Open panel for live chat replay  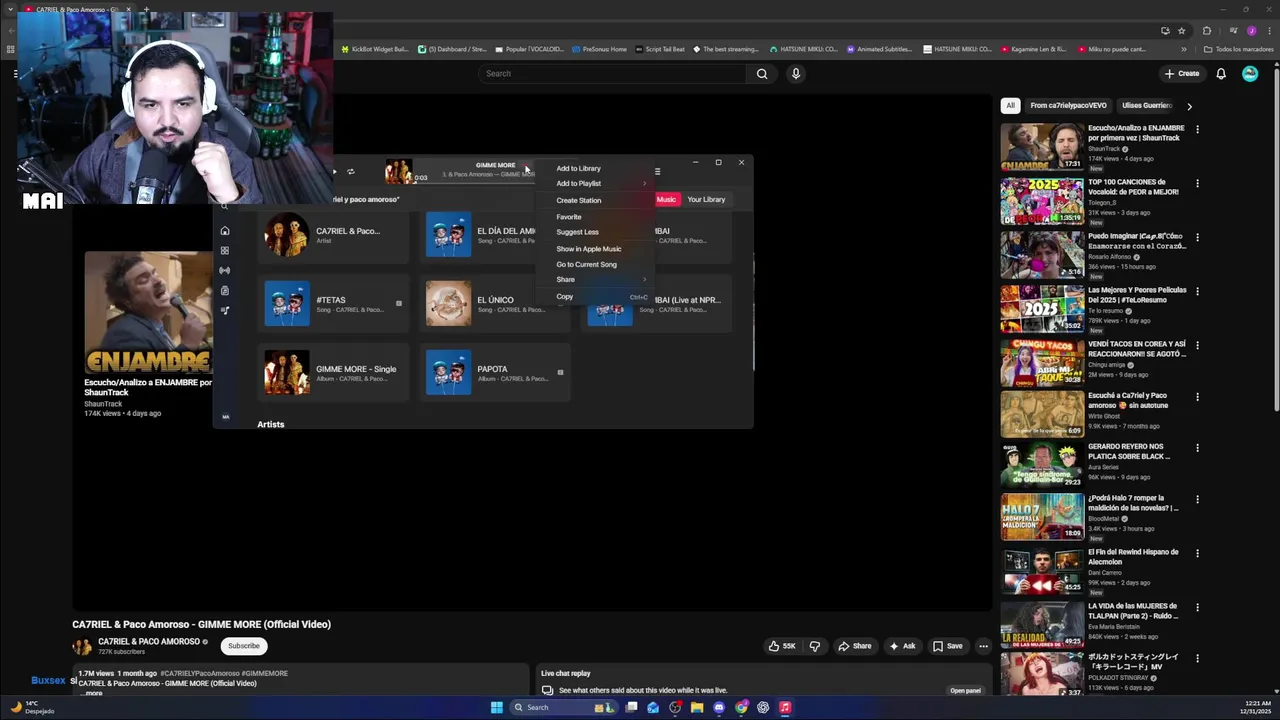965,691
